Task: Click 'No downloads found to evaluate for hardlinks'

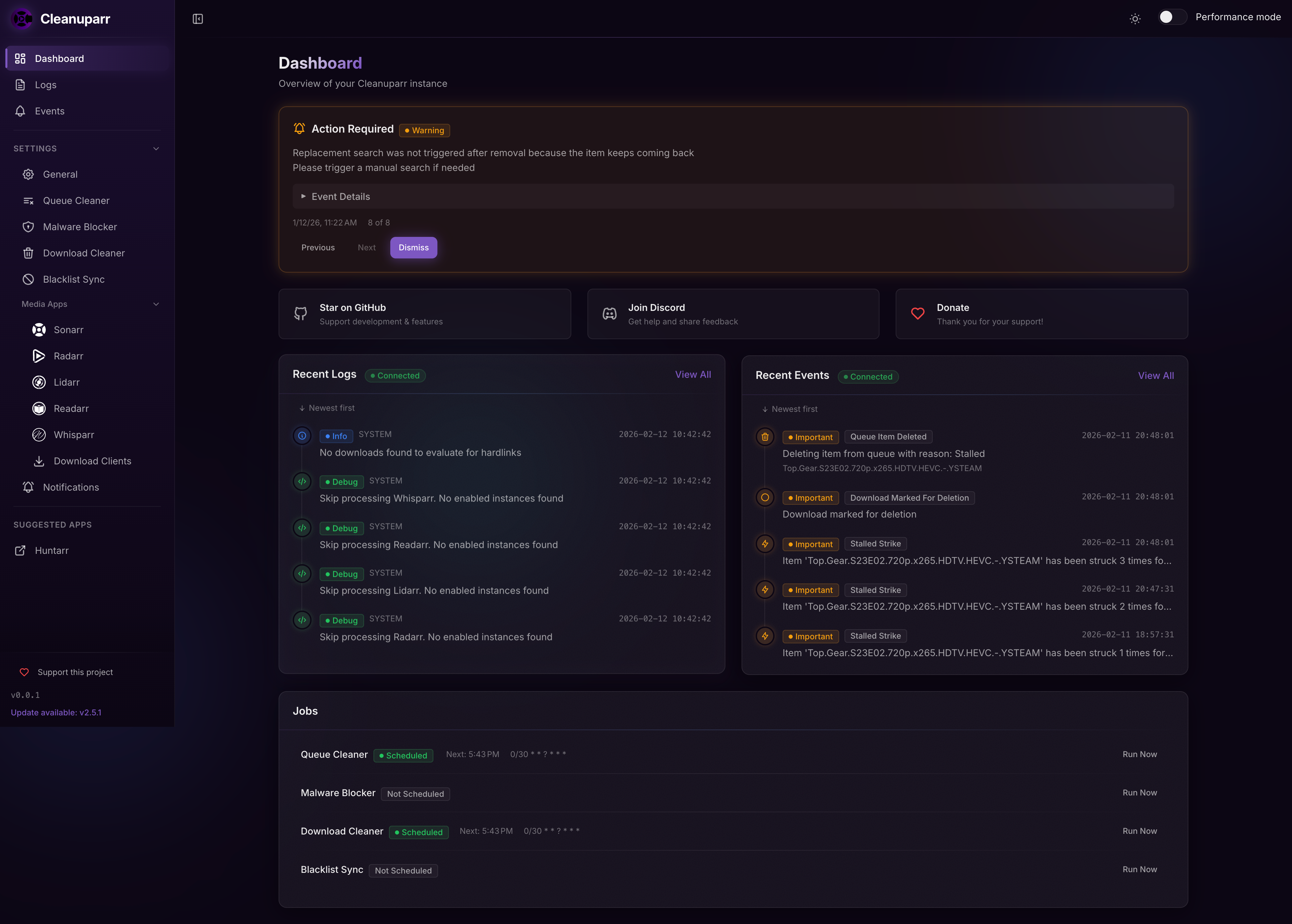Action: [420, 452]
